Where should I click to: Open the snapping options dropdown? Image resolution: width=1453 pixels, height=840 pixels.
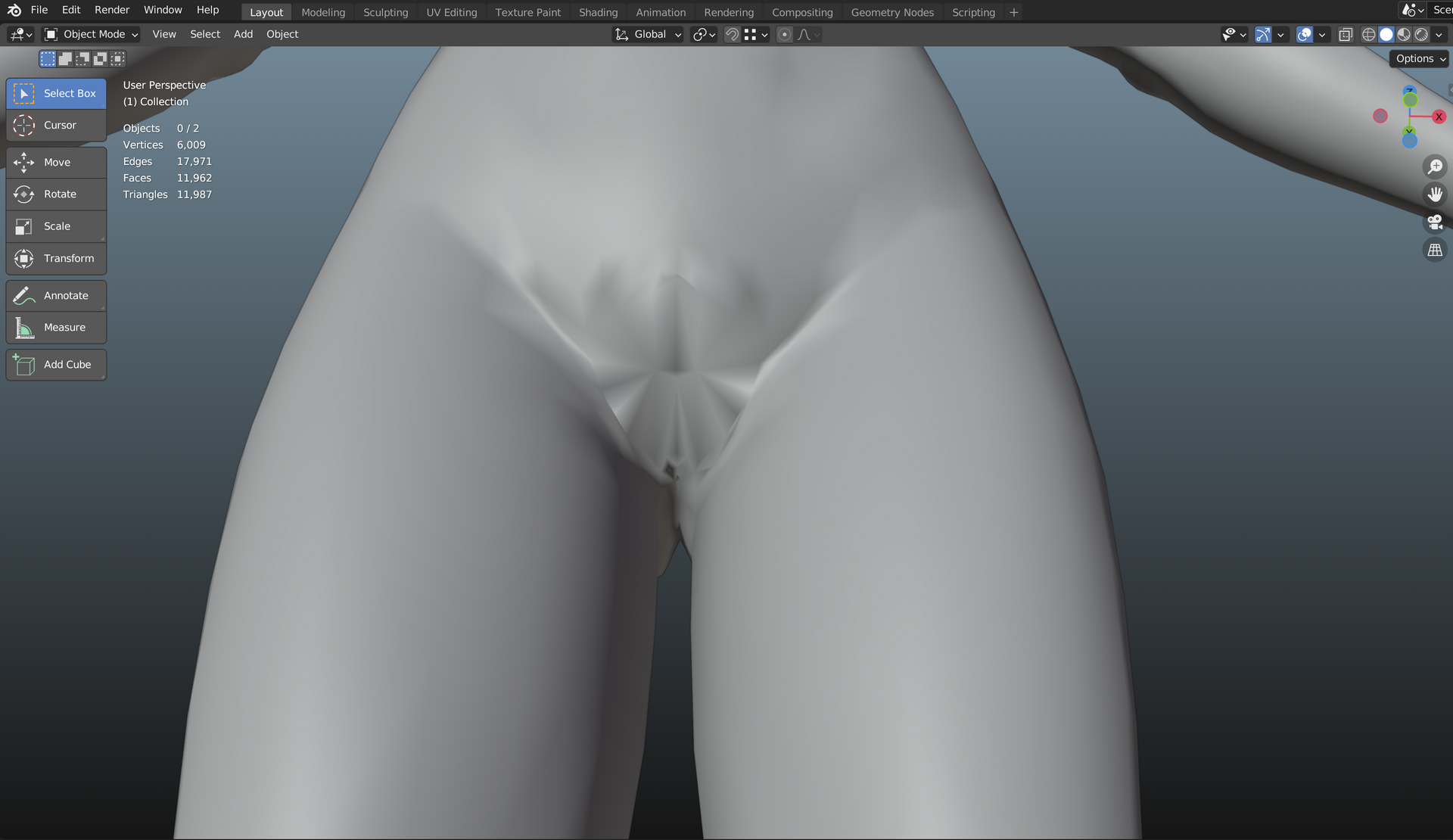coord(757,35)
